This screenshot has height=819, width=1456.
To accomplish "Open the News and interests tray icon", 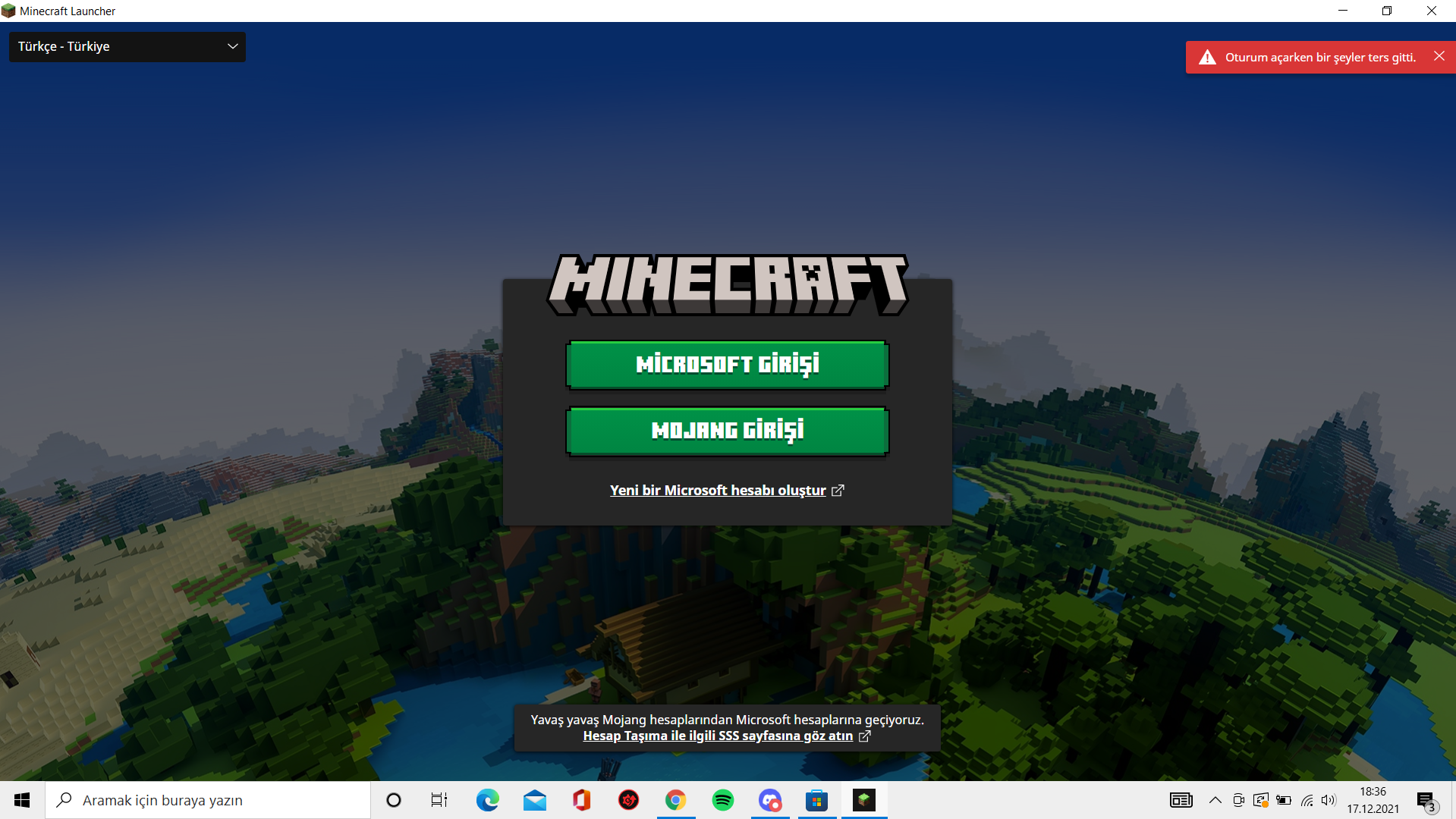I will tap(1181, 800).
